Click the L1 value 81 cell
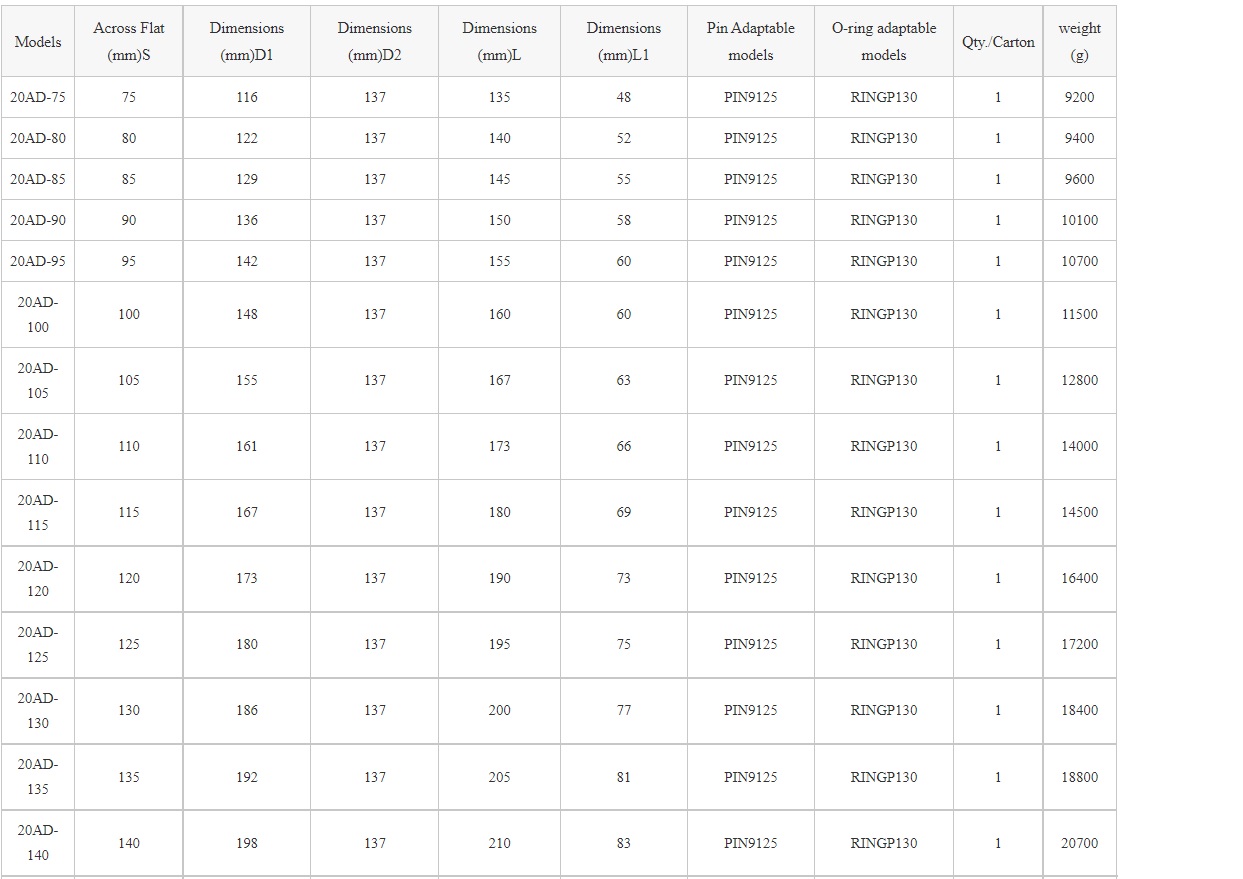This screenshot has width=1243, height=879. 624,777
